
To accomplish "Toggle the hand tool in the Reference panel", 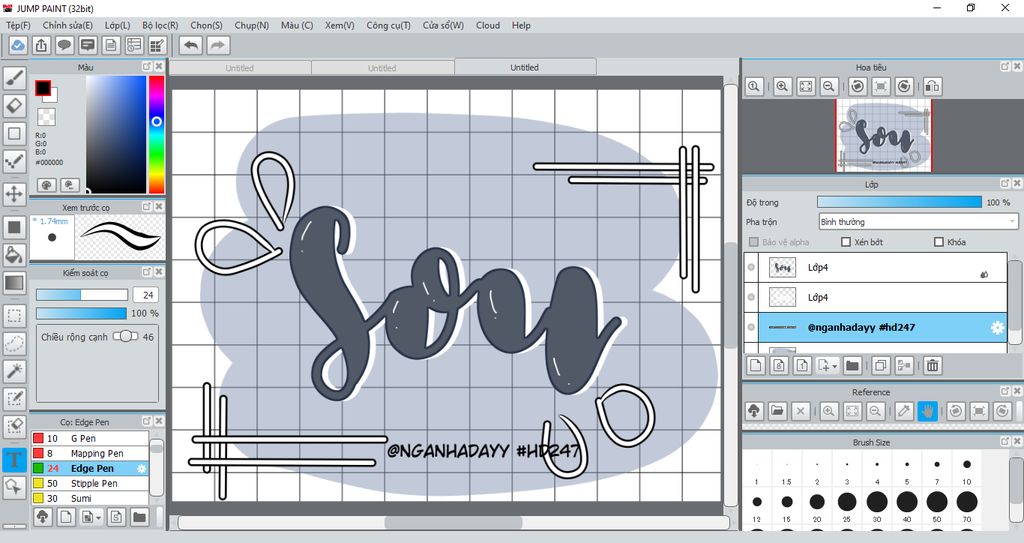I will (x=927, y=411).
